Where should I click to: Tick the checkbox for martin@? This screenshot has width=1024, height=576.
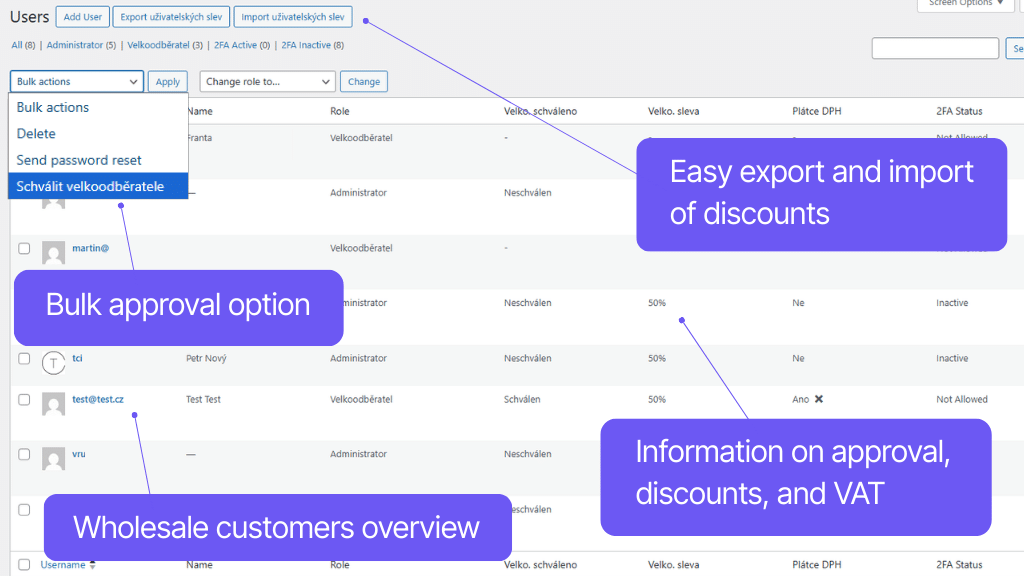(24, 248)
